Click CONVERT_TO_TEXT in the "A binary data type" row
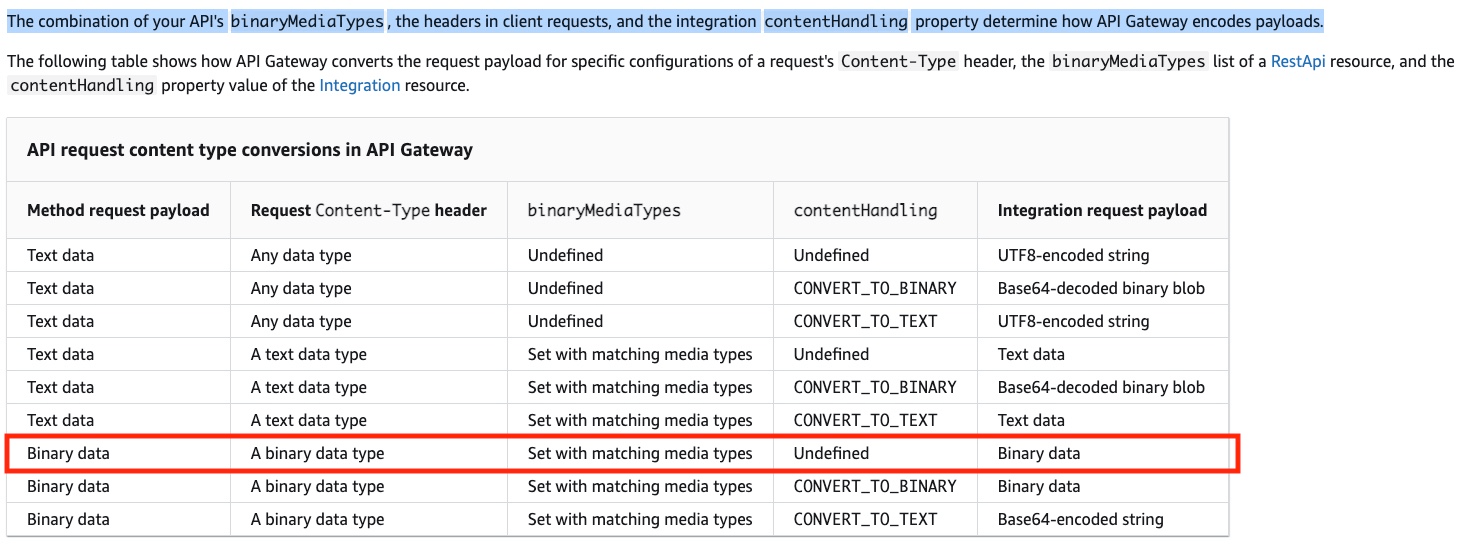Screen dimensions: 1470x552 pos(865,519)
